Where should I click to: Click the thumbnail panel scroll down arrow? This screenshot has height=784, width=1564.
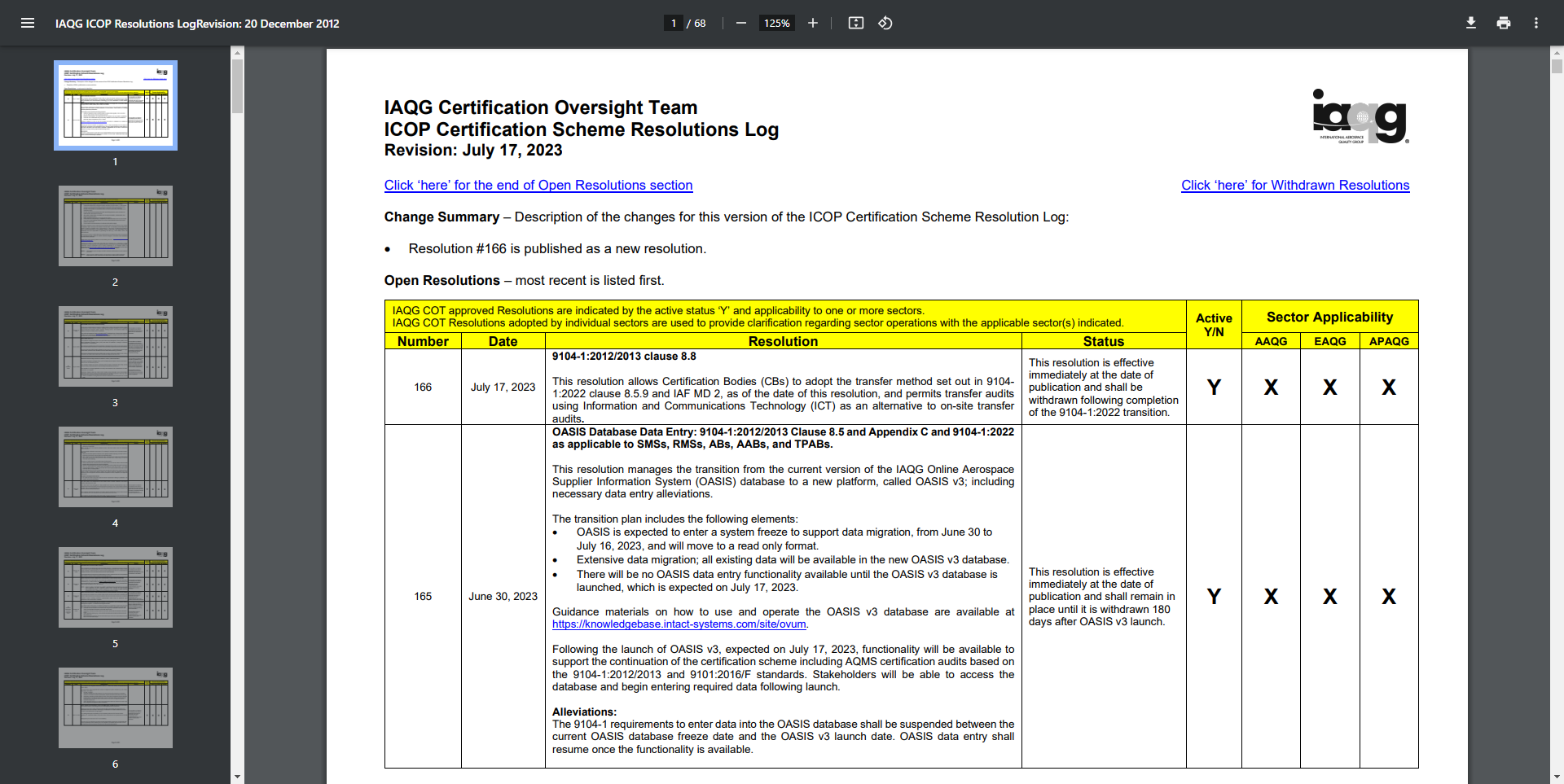coord(237,777)
